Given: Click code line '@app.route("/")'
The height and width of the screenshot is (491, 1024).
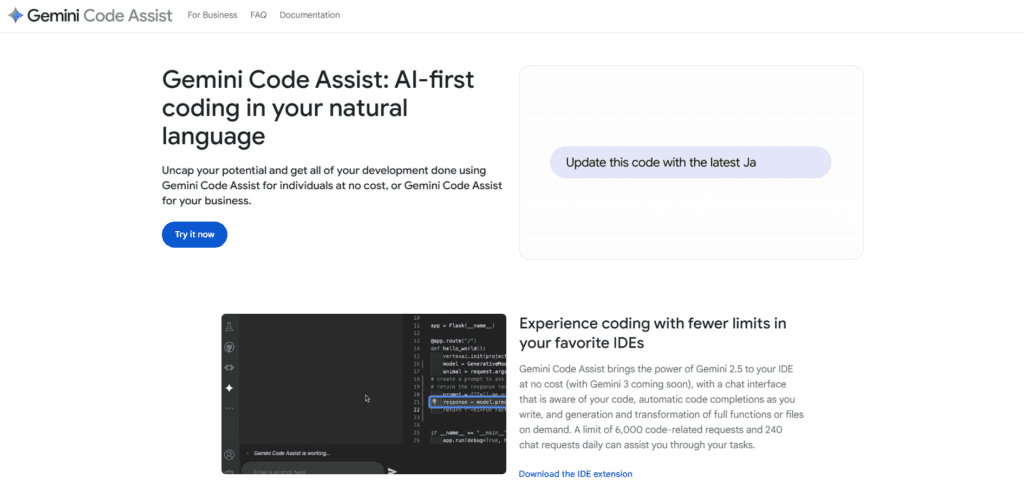Looking at the screenshot, I should pyautogui.click(x=453, y=341).
